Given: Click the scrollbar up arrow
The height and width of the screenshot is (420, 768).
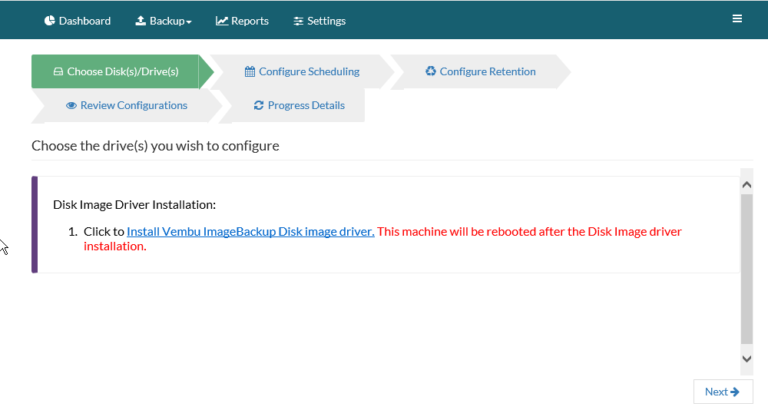Looking at the screenshot, I should tap(746, 185).
